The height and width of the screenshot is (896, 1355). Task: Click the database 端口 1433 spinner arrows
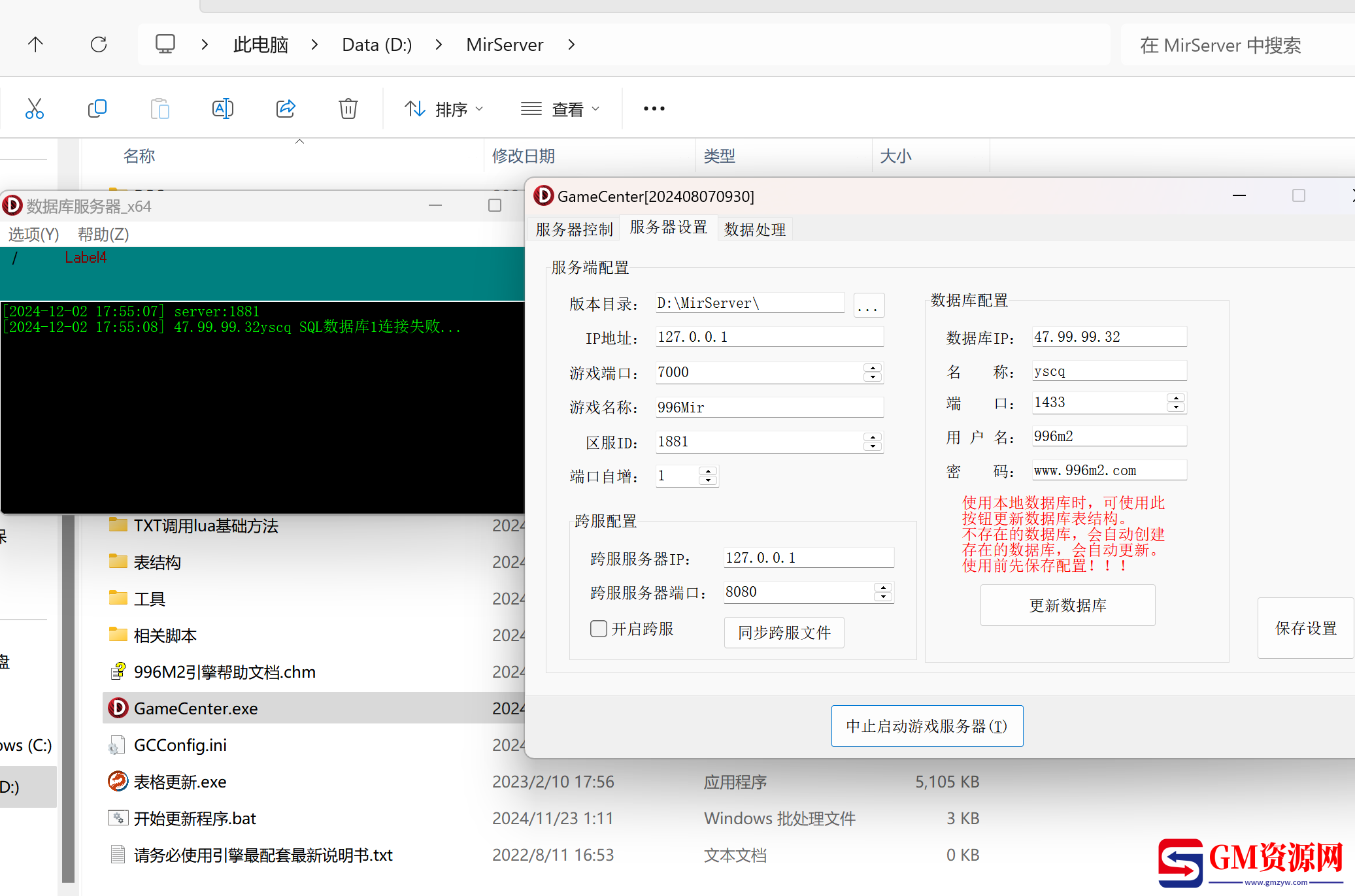pyautogui.click(x=1176, y=403)
